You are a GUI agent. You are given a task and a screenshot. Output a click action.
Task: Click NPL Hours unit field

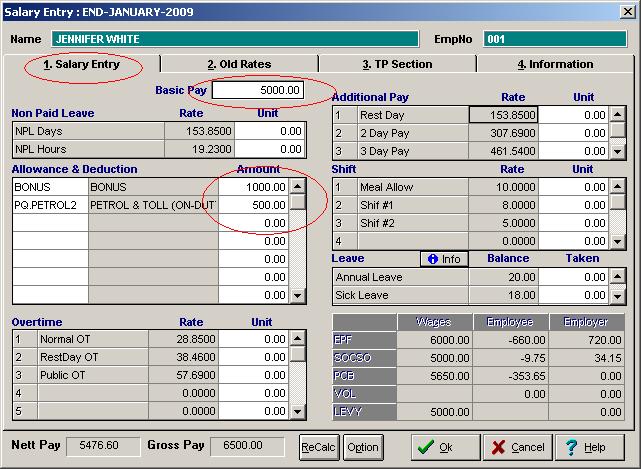point(270,149)
